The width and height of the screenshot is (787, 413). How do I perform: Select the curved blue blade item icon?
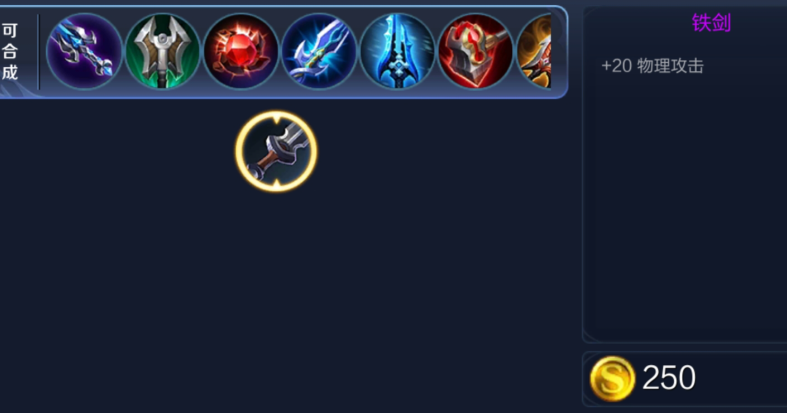(319, 51)
